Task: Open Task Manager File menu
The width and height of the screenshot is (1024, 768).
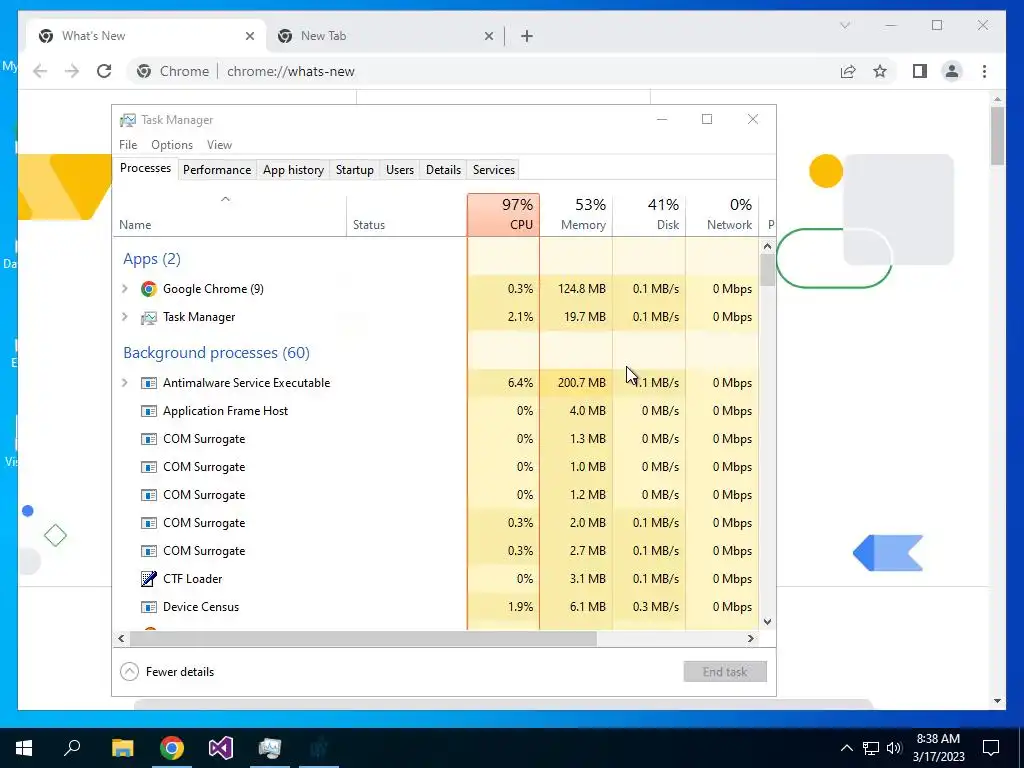Action: [128, 145]
